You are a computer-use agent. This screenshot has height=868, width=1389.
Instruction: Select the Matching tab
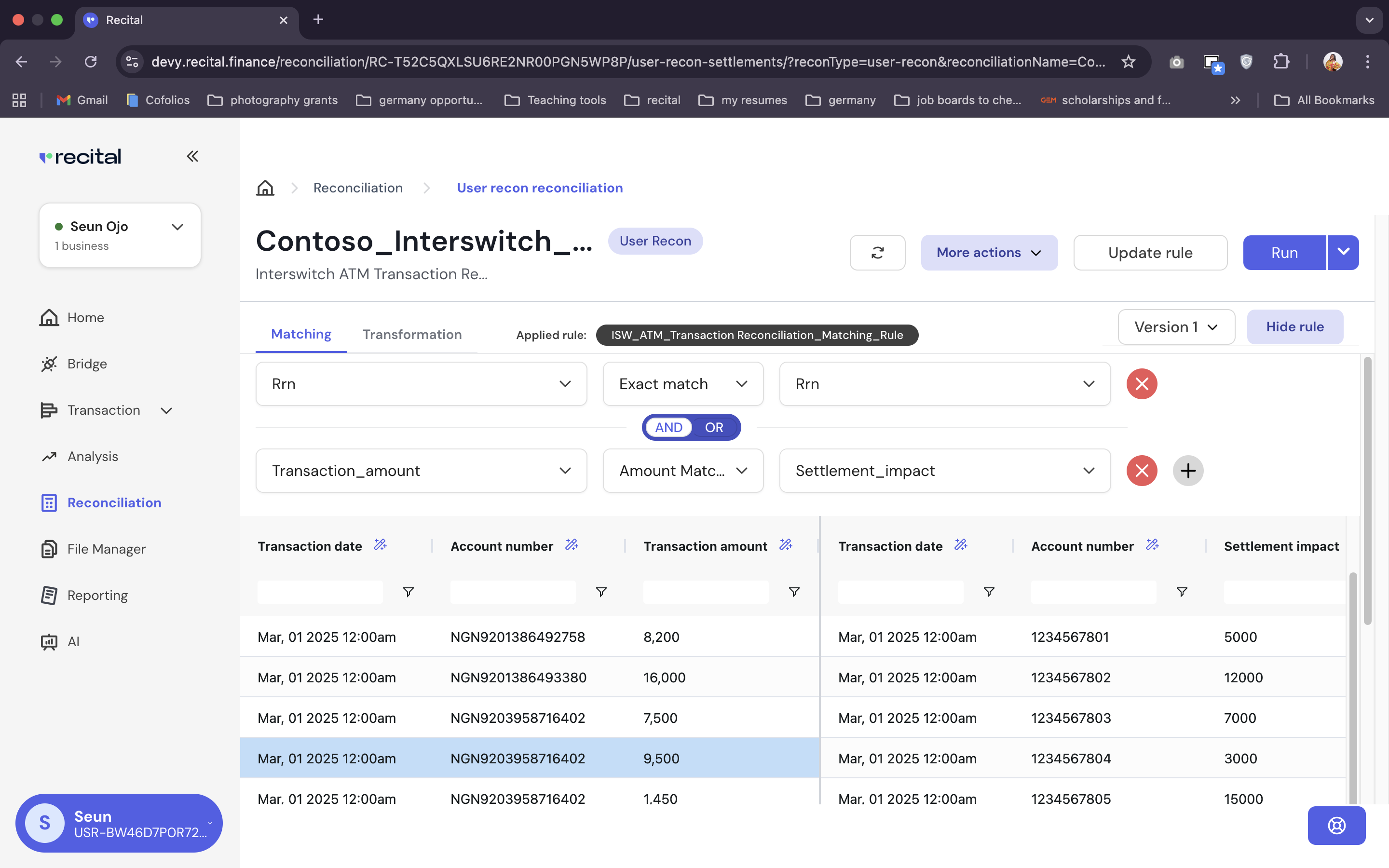tap(301, 334)
